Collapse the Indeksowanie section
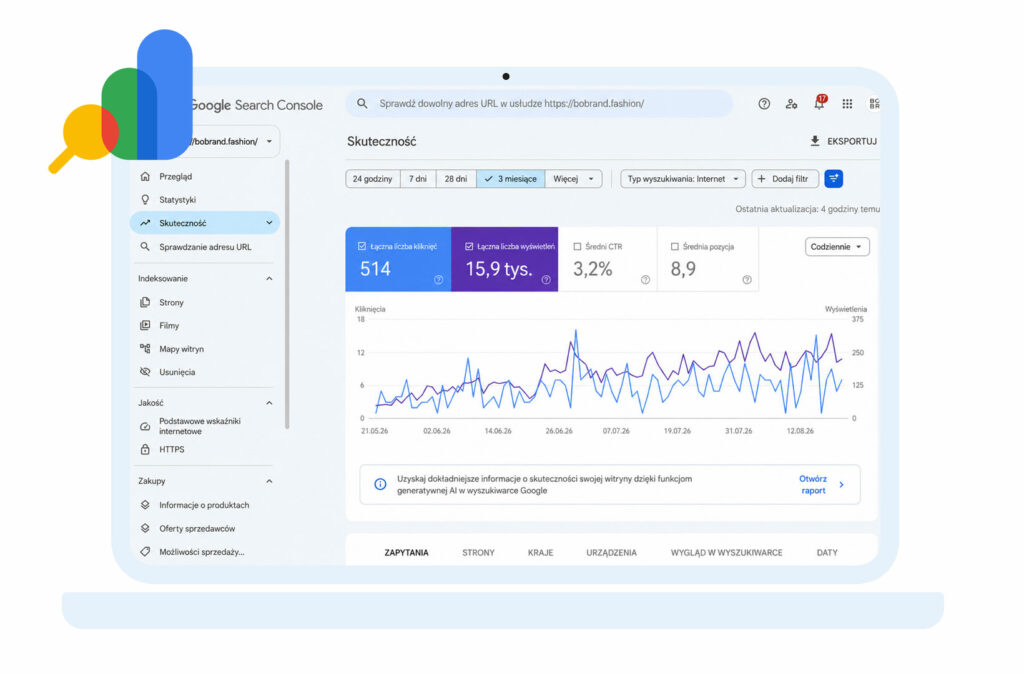 point(269,278)
